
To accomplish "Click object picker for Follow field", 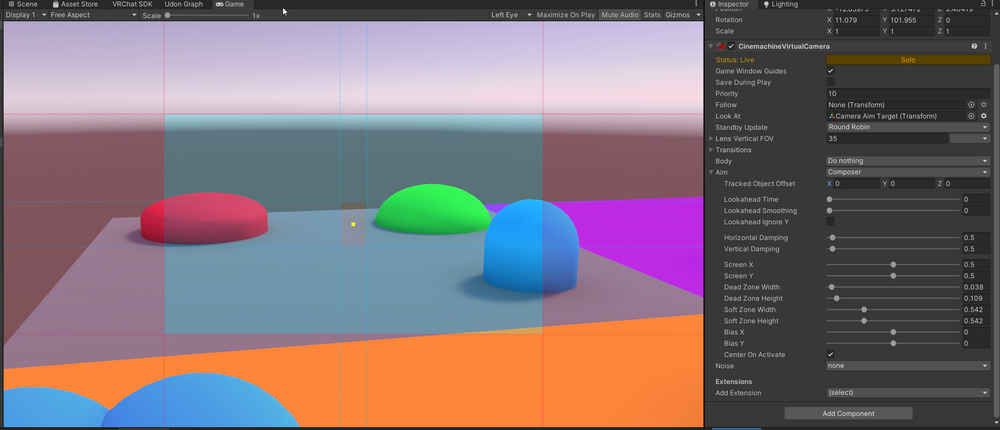I will (971, 105).
